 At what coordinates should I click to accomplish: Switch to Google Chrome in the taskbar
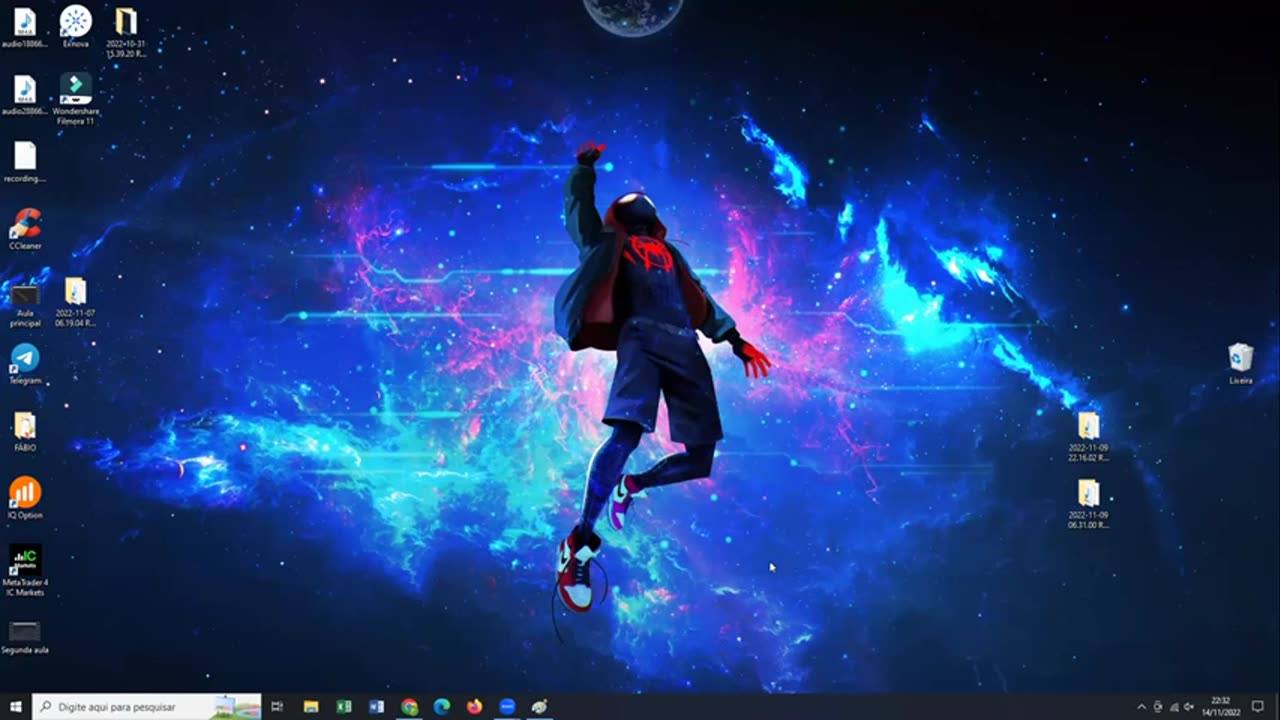(409, 707)
